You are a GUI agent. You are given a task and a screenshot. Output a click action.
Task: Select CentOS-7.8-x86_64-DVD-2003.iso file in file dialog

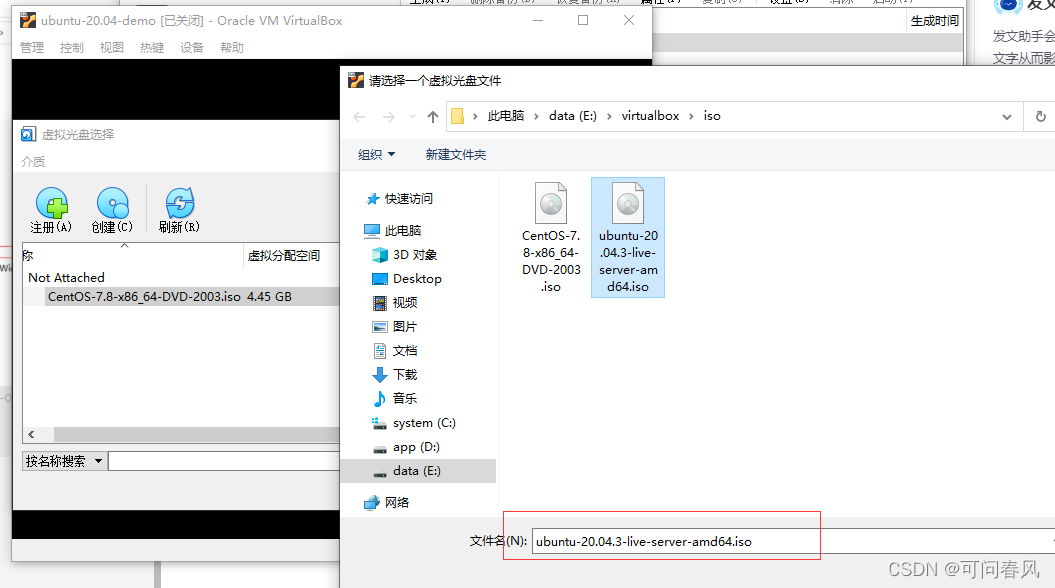pos(551,237)
